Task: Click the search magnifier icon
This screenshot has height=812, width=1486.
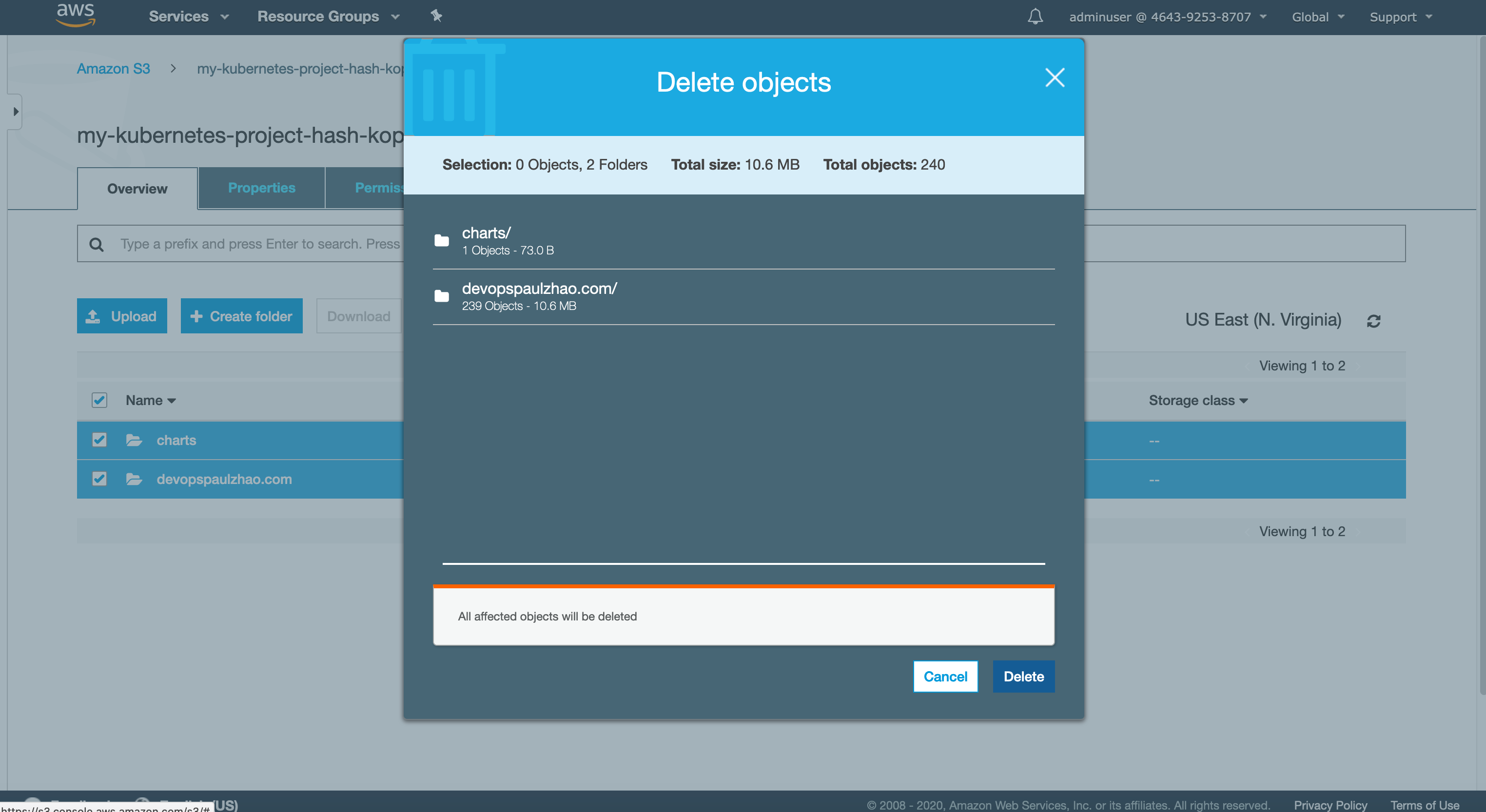Action: (x=97, y=245)
